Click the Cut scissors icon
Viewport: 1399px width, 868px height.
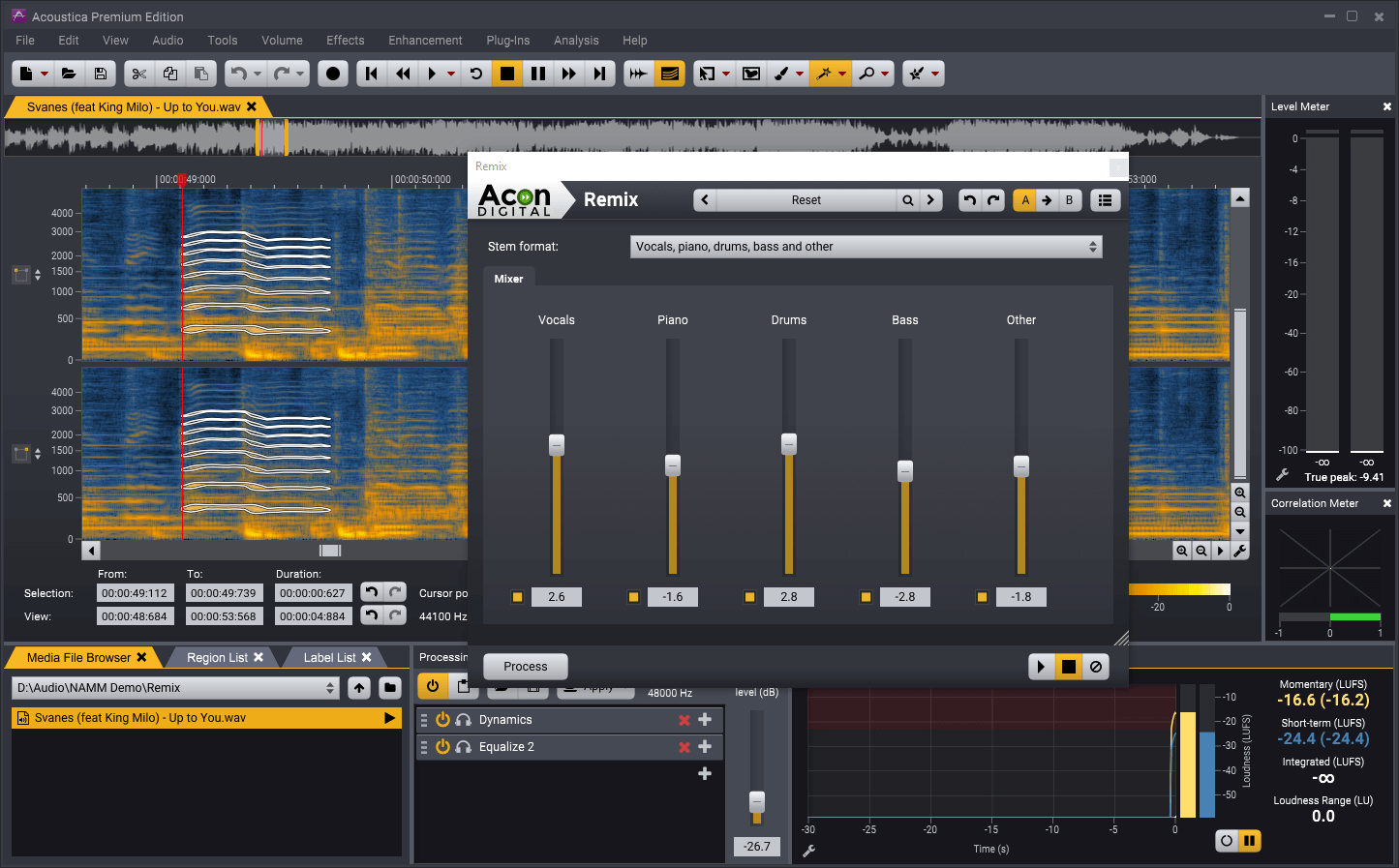tap(139, 74)
